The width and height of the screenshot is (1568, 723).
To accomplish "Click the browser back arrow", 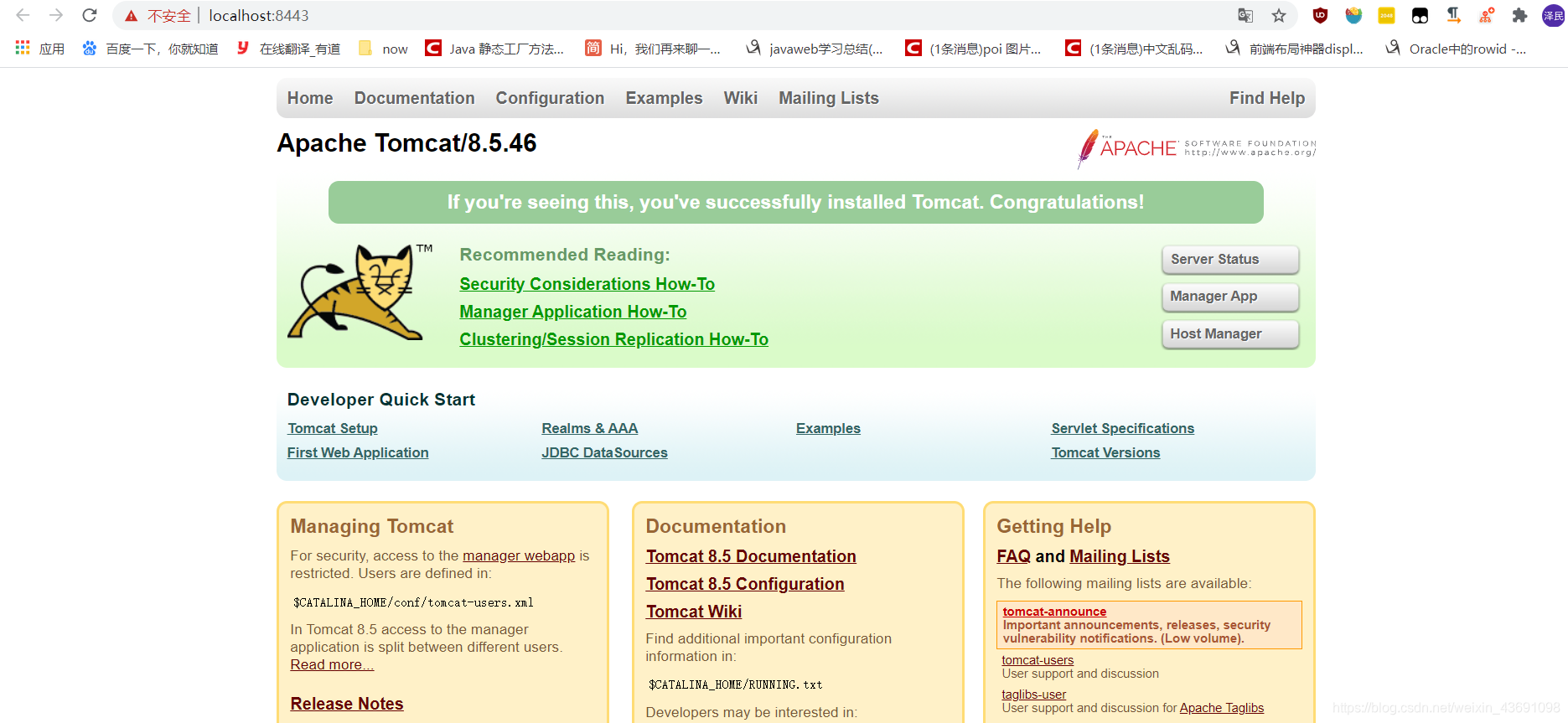I will (x=23, y=15).
